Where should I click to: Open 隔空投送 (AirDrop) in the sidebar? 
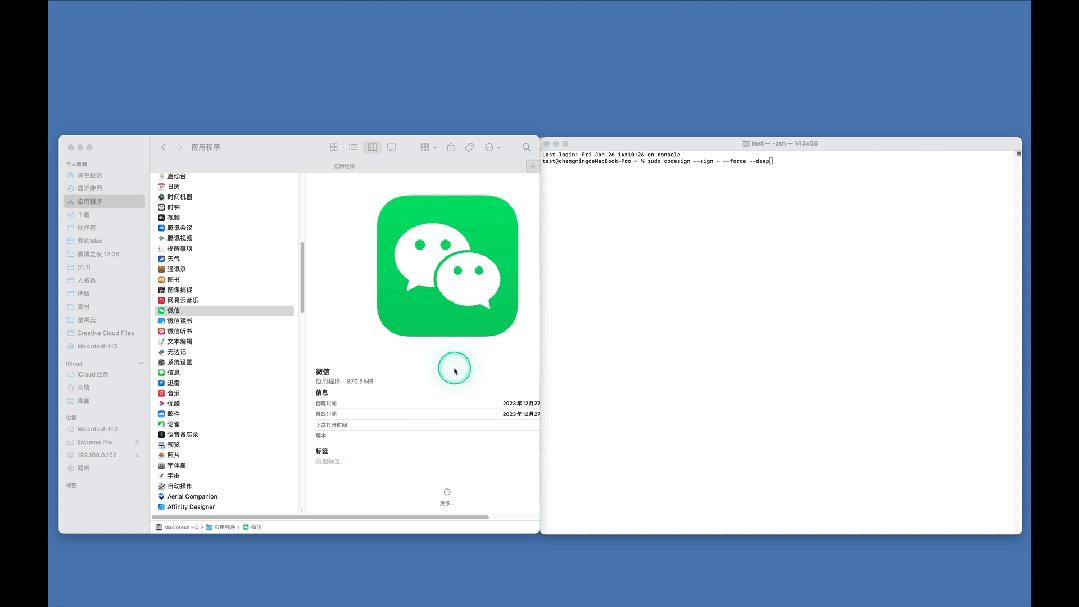coord(89,175)
